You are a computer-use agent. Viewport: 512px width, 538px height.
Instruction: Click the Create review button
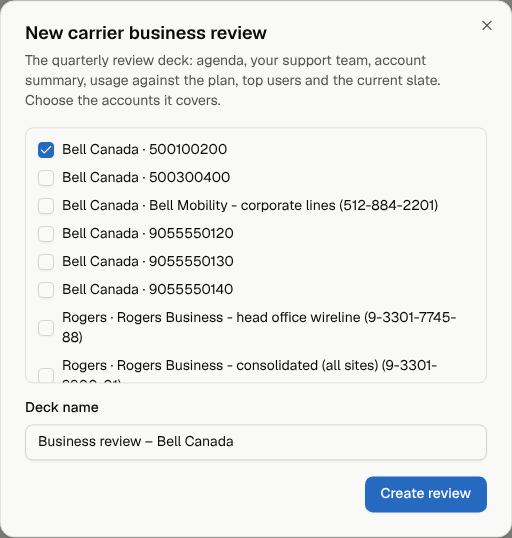click(426, 494)
